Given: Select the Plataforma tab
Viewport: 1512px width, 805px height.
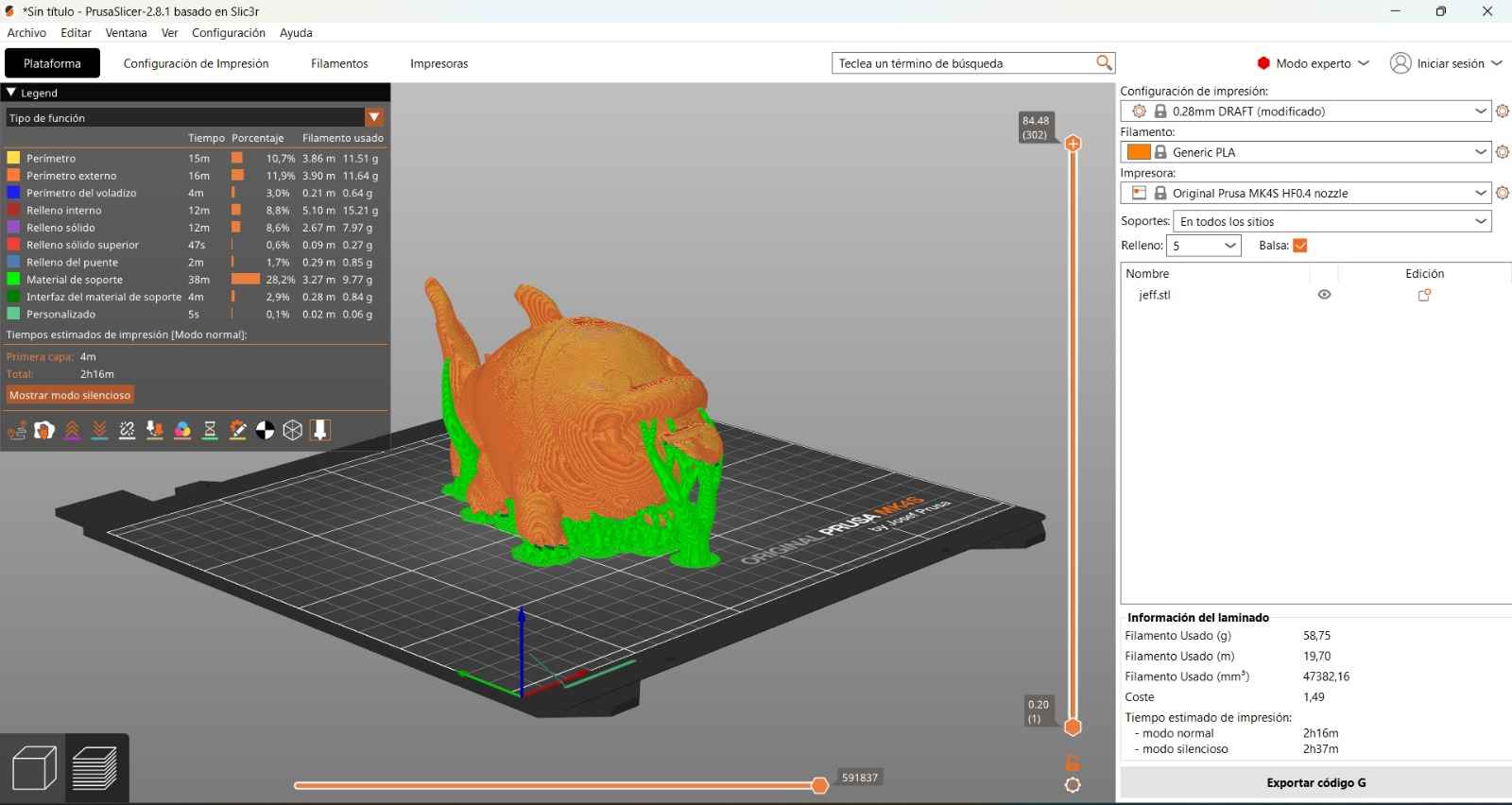Looking at the screenshot, I should tap(52, 63).
